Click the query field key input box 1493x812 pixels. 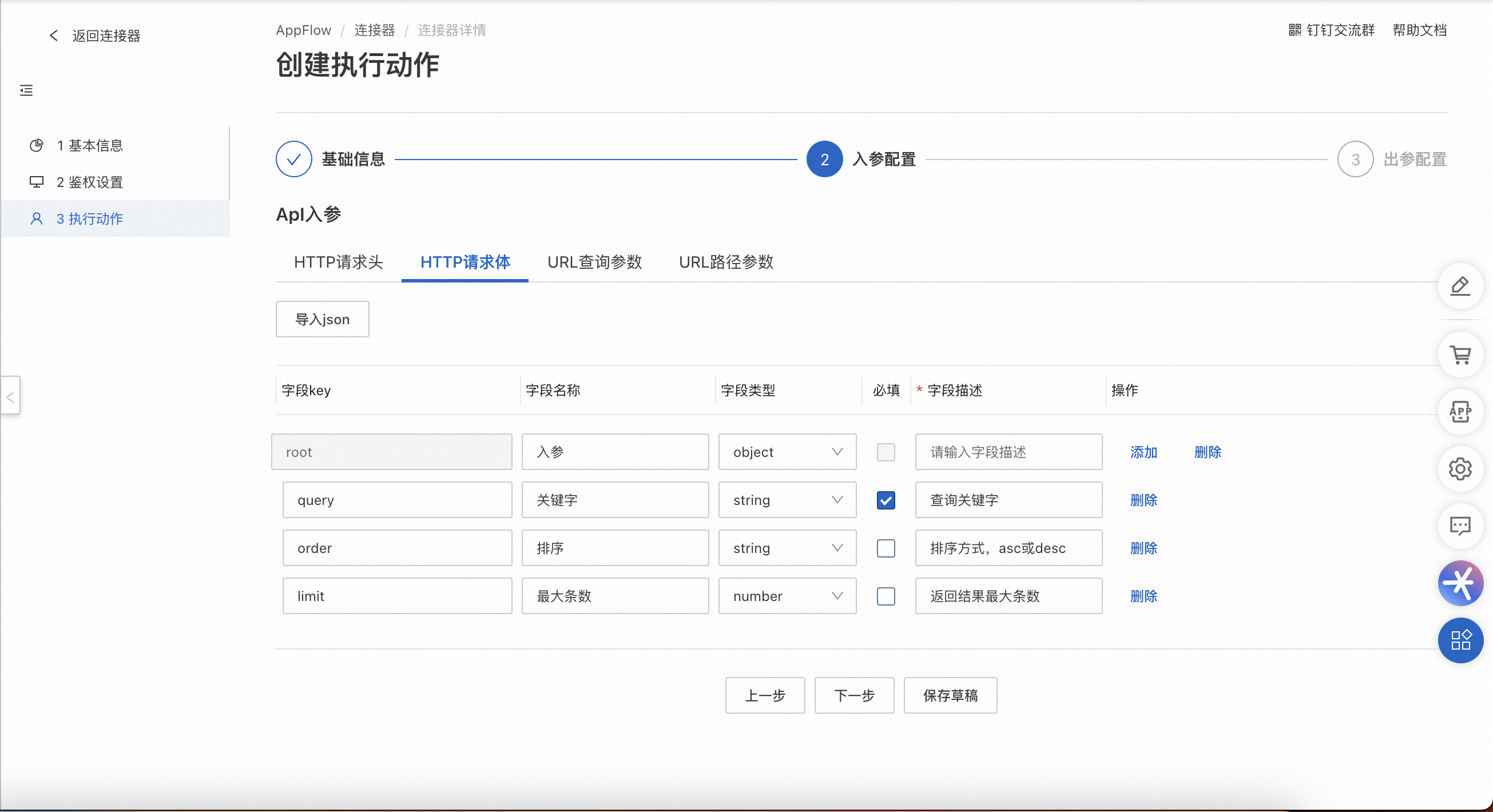(x=397, y=500)
